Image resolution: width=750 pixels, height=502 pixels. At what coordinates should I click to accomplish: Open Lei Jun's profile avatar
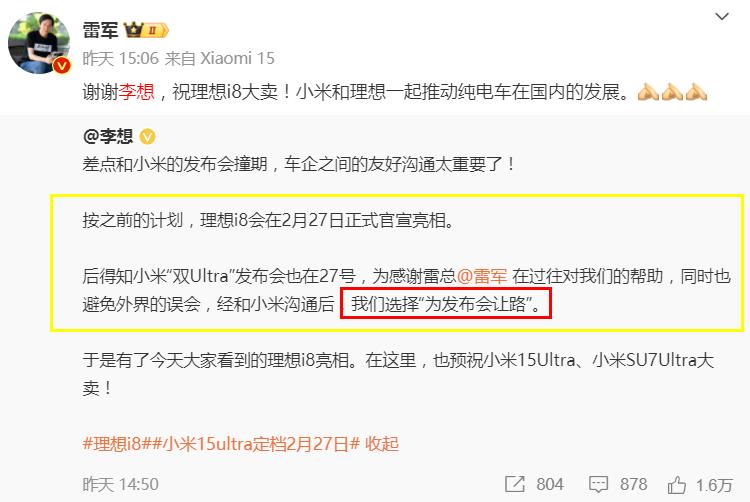[39, 43]
